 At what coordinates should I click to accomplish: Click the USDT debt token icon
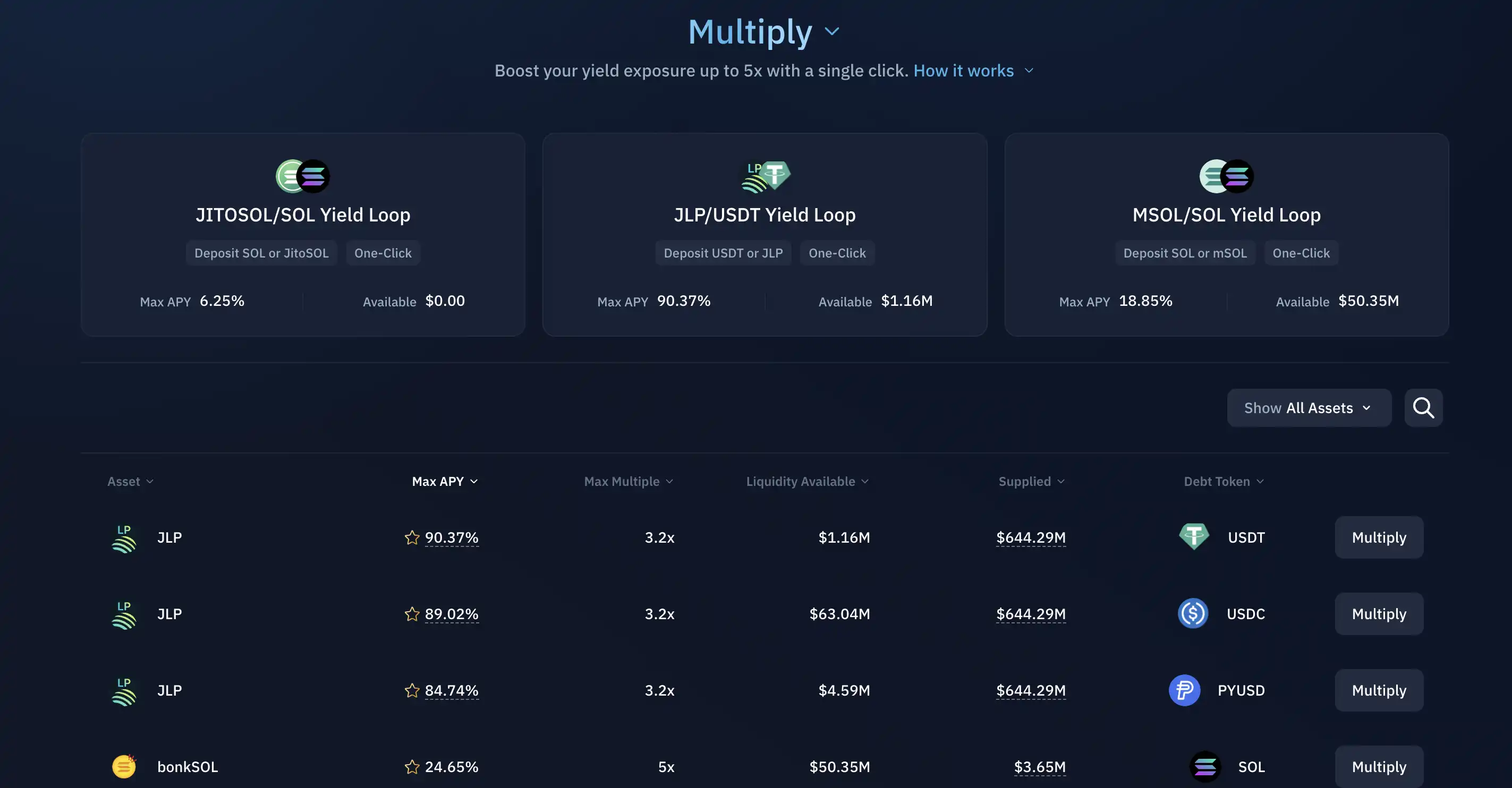coord(1194,536)
